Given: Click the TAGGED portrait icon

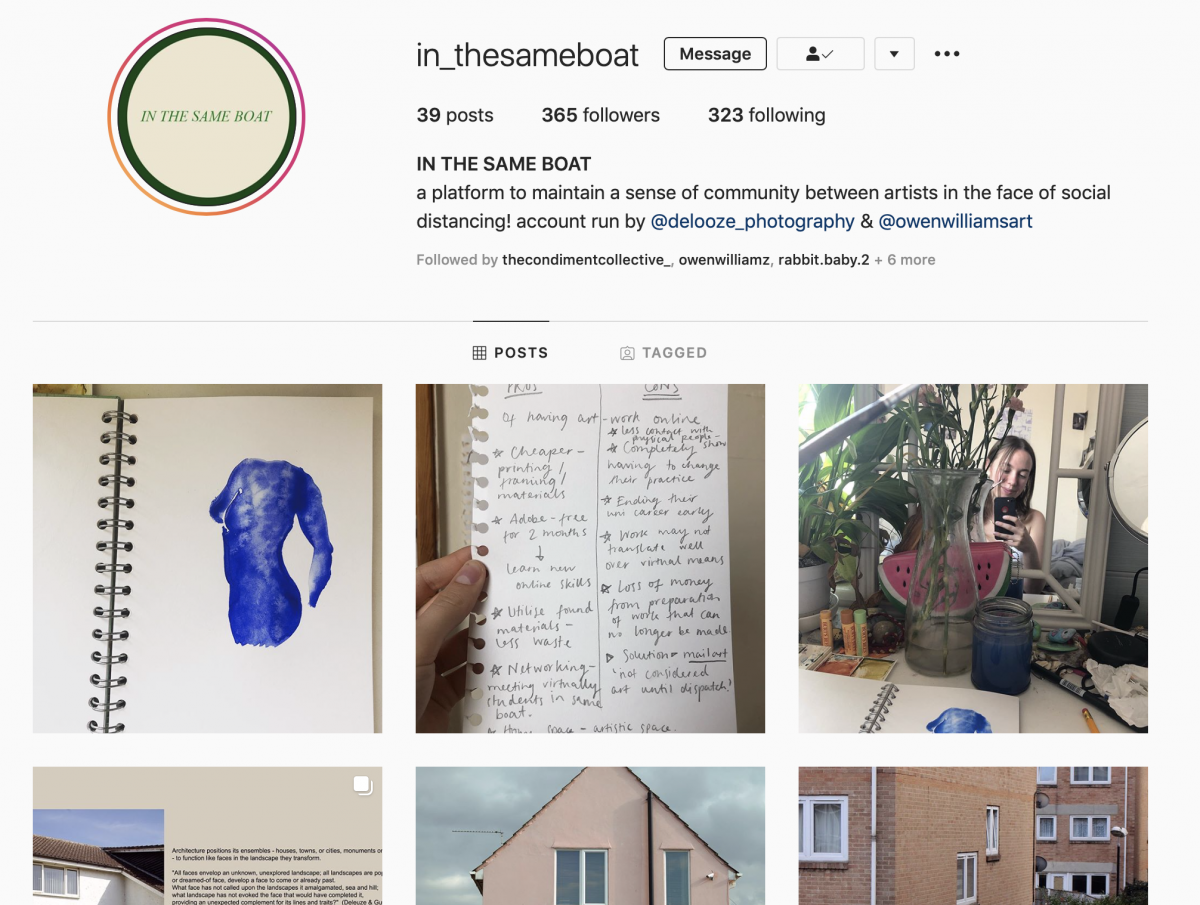Looking at the screenshot, I should (627, 353).
